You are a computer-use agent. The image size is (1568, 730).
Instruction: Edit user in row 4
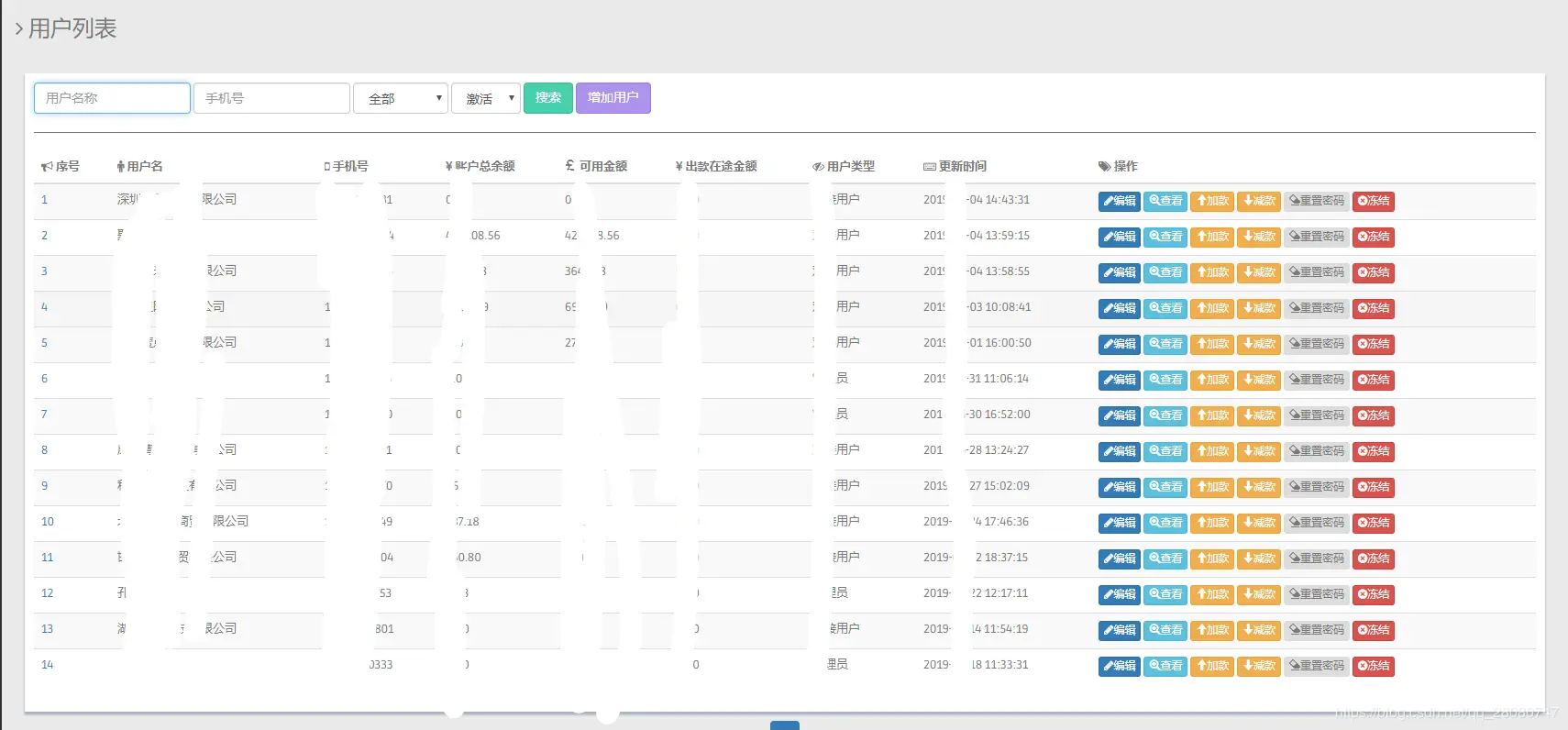click(x=1120, y=308)
